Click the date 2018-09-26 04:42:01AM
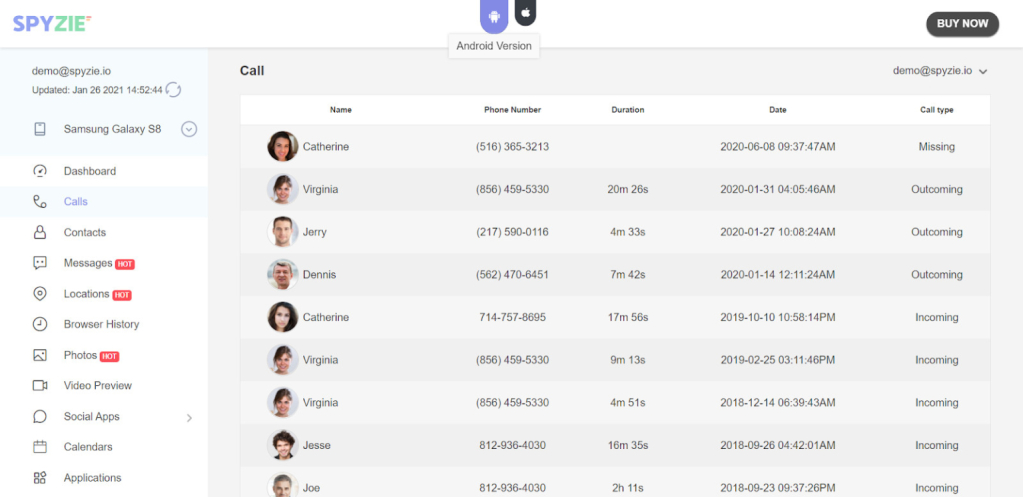1023x497 pixels. [778, 445]
